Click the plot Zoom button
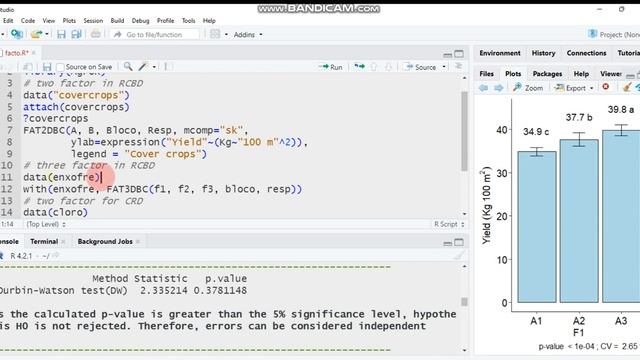 [x=528, y=88]
